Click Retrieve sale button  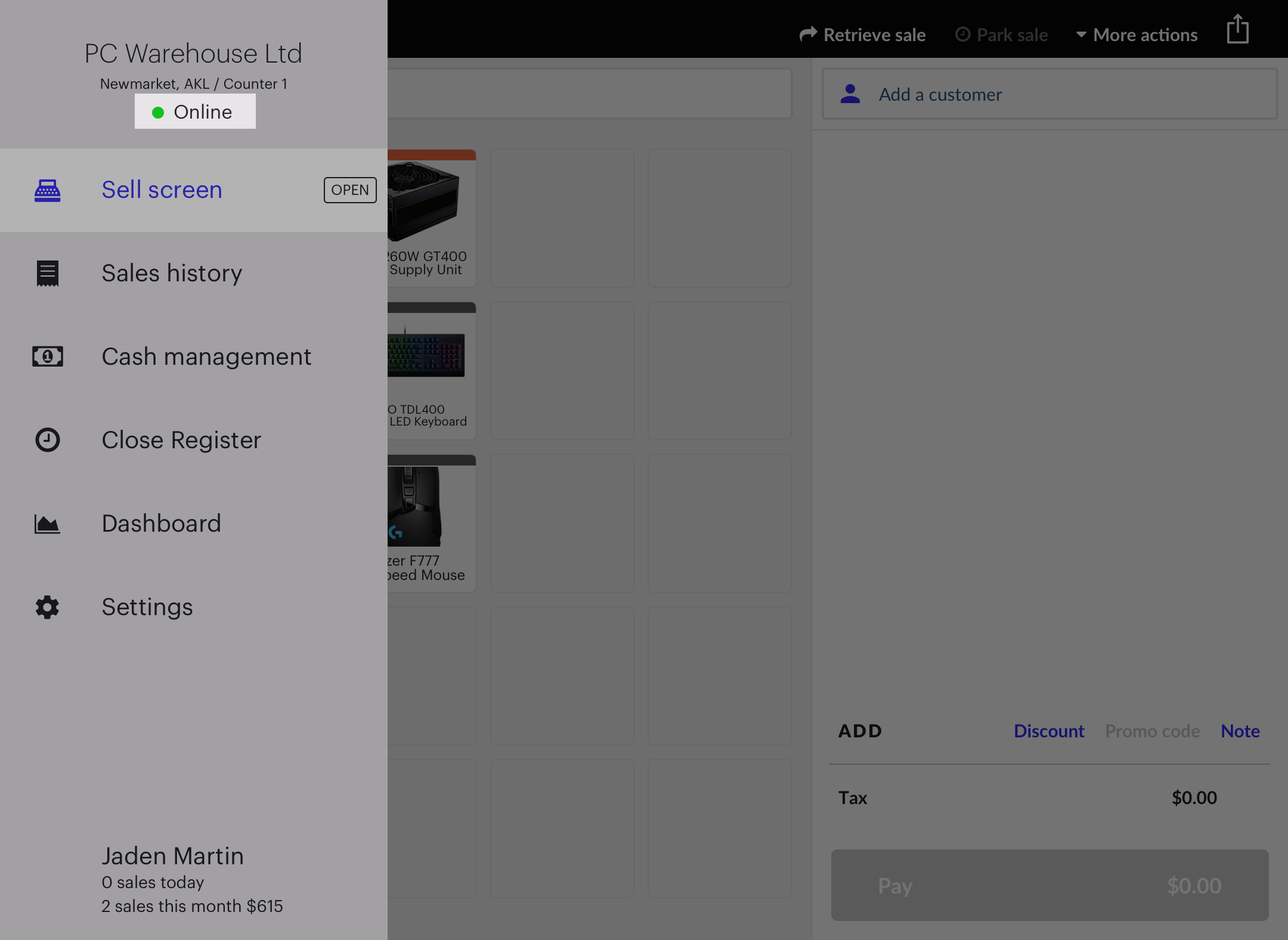pyautogui.click(x=863, y=35)
